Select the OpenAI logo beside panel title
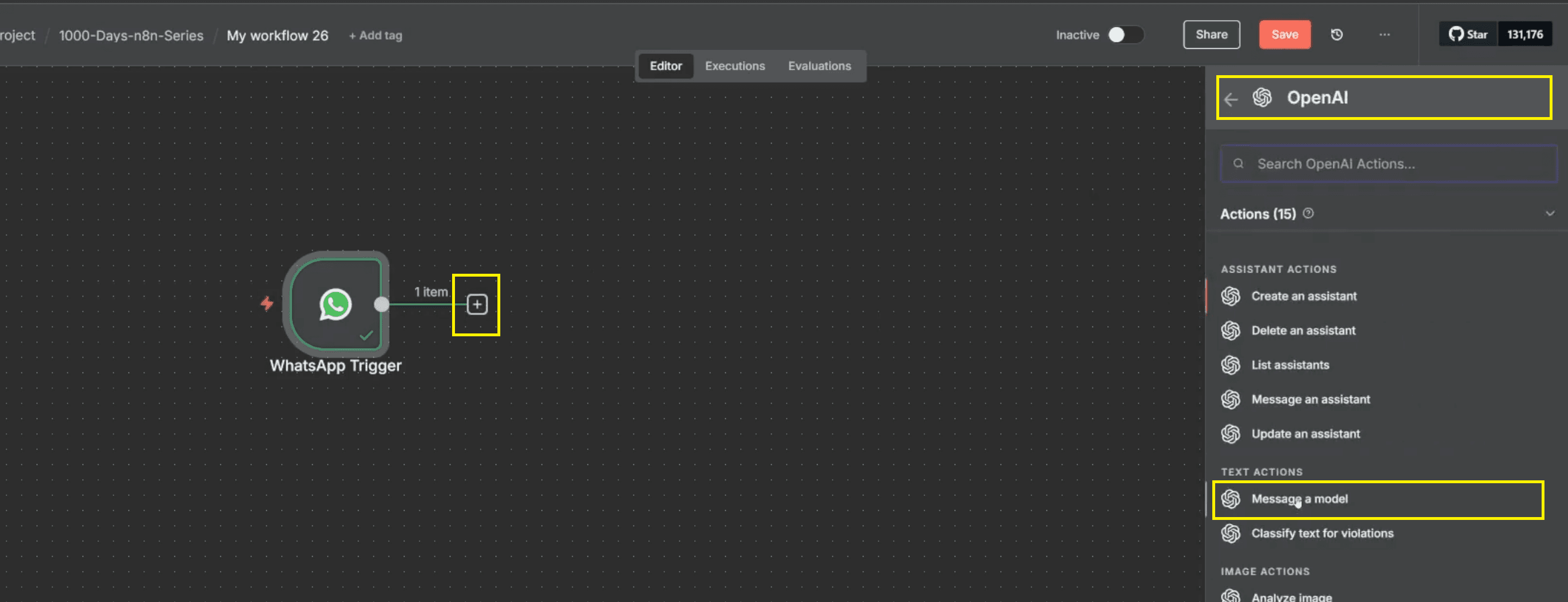This screenshot has height=602, width=1568. (x=1262, y=98)
